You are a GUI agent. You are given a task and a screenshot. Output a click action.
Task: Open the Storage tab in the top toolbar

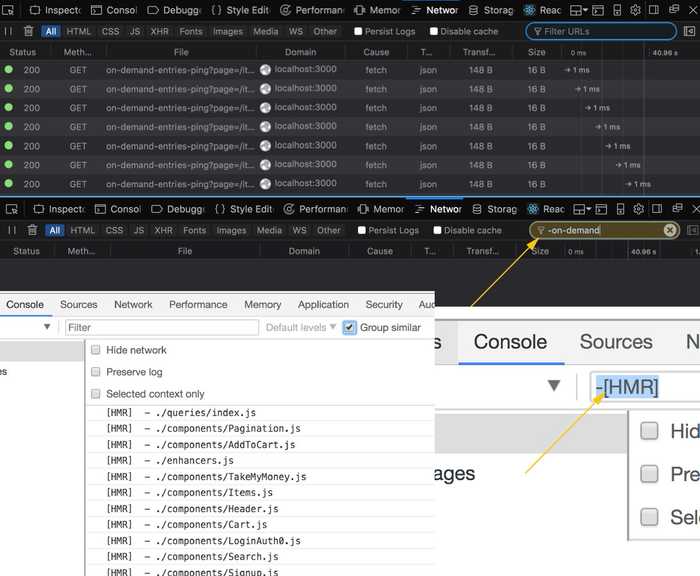coord(491,10)
